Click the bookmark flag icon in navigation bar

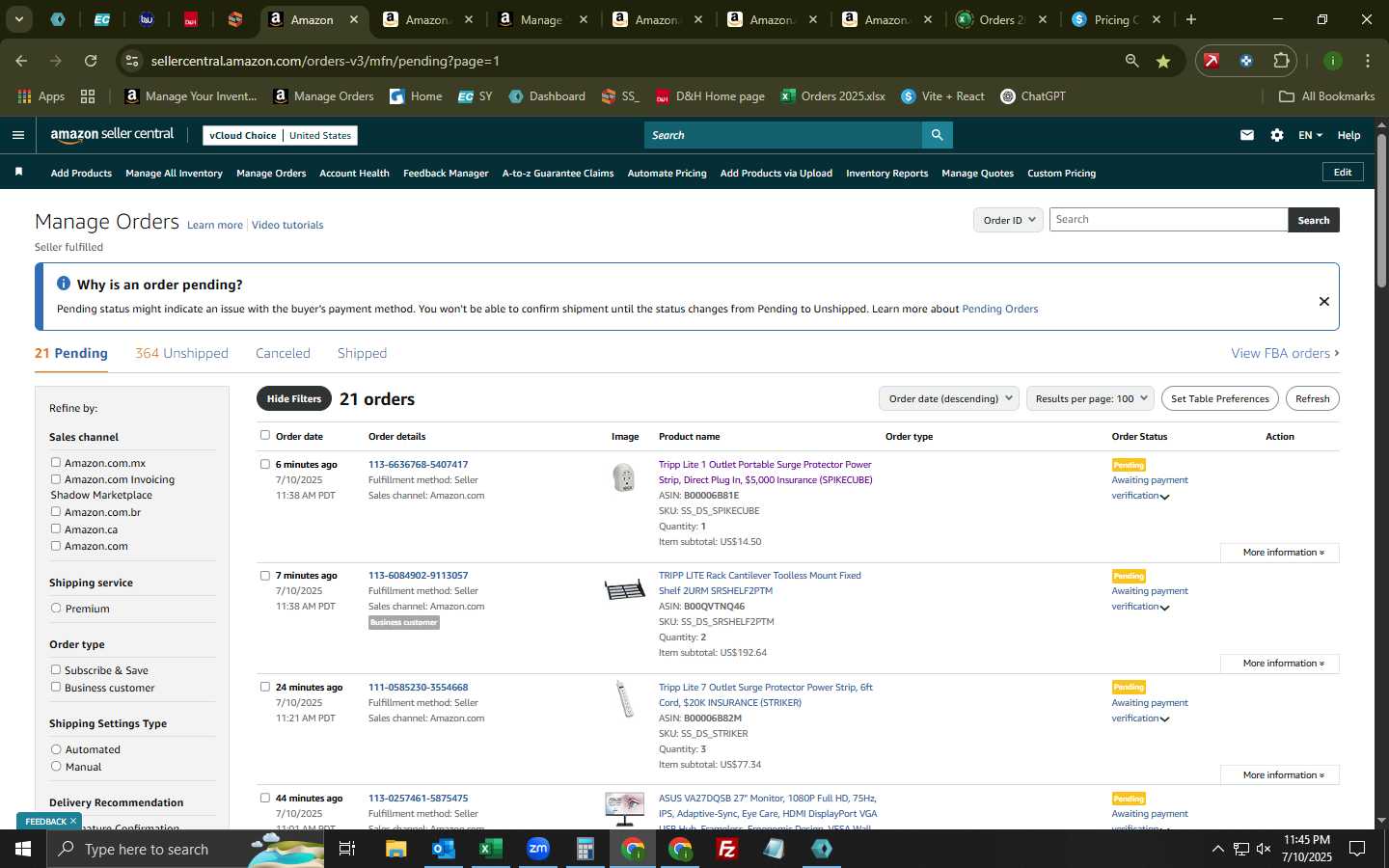point(18,172)
